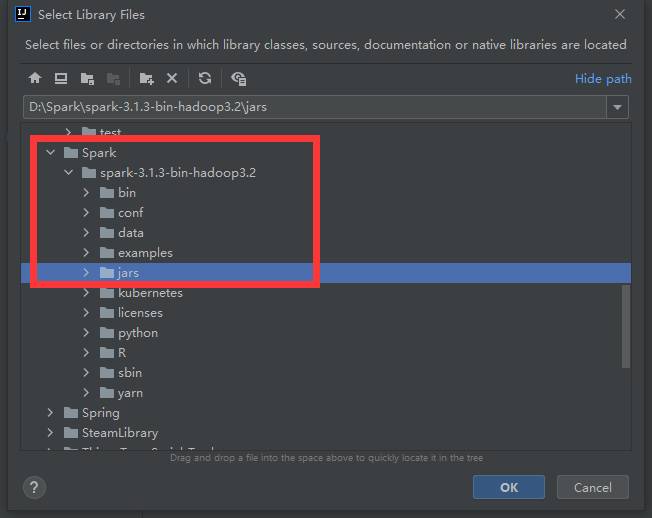Confirm selection with the OK button
Screen dimensions: 652x518
(x=509, y=487)
